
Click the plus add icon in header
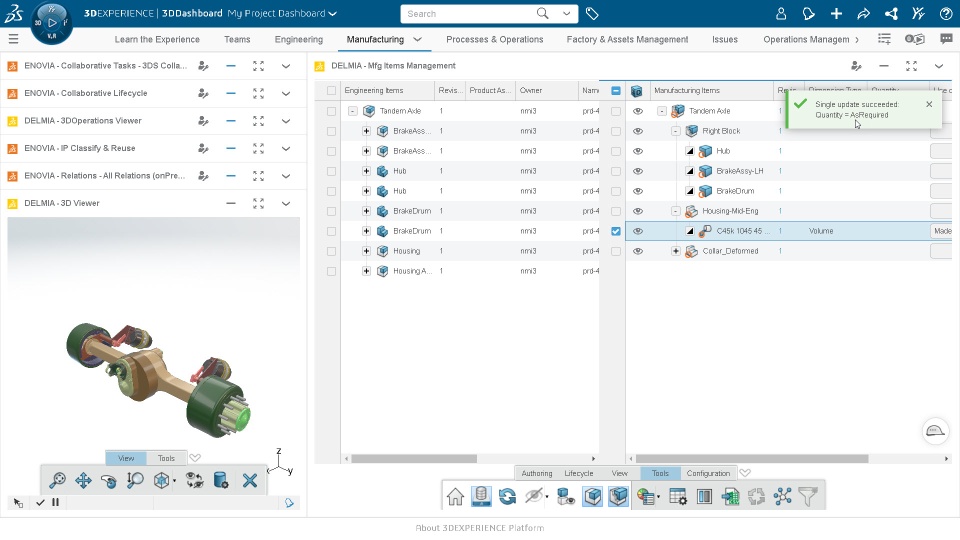tap(836, 13)
